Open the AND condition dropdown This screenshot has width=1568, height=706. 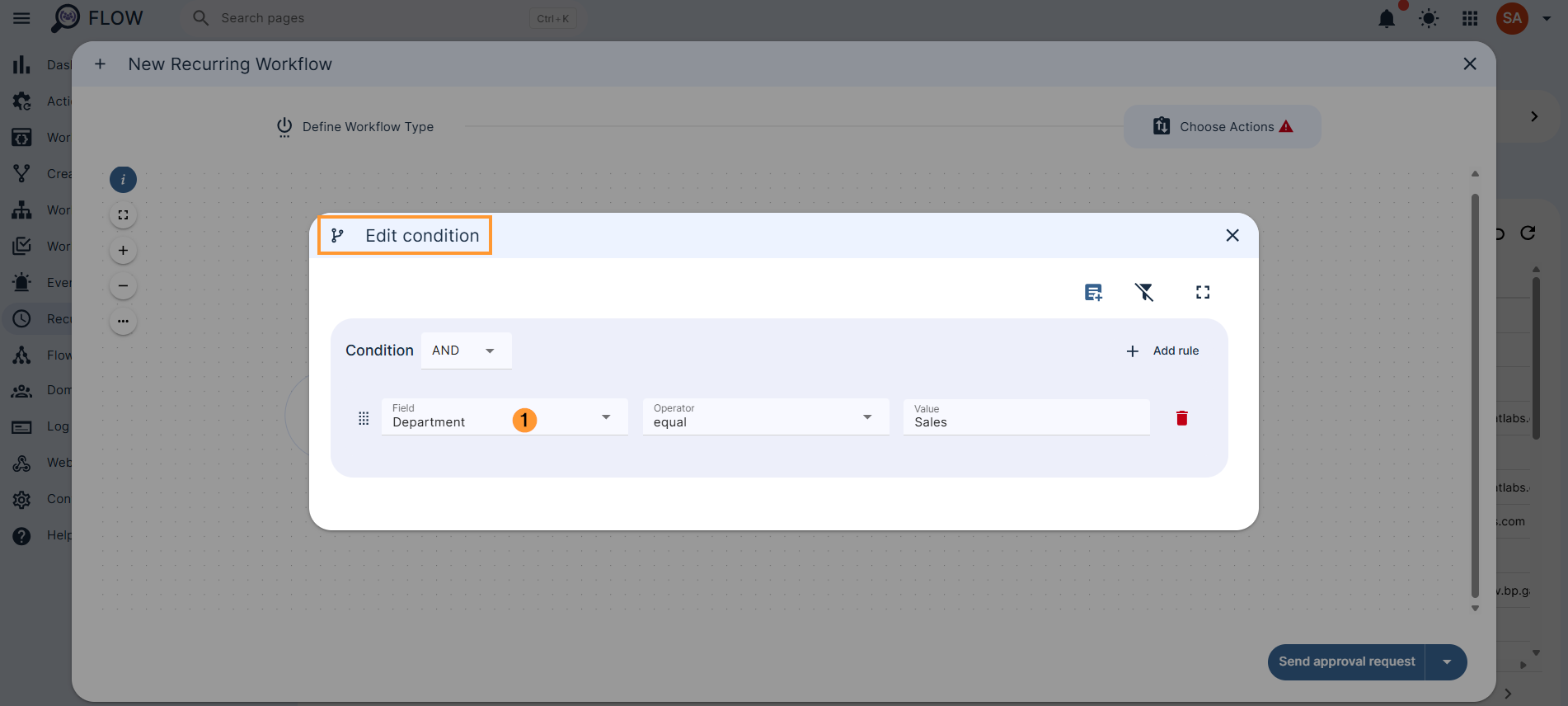(466, 351)
